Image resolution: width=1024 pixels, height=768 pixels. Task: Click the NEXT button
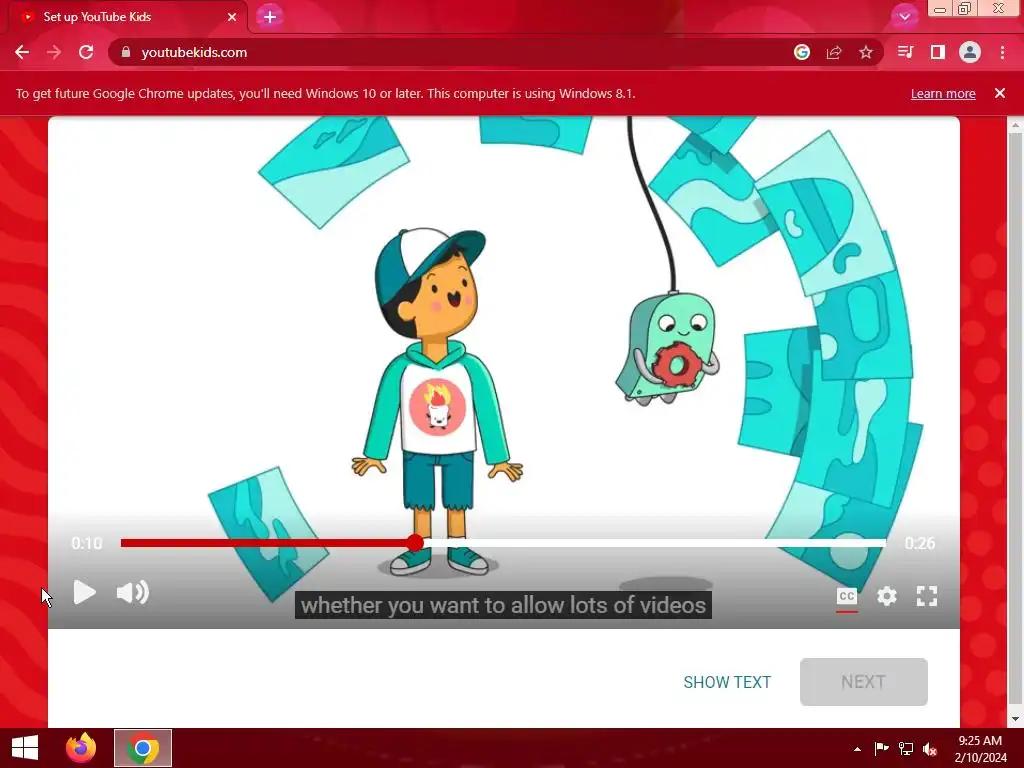coord(863,682)
